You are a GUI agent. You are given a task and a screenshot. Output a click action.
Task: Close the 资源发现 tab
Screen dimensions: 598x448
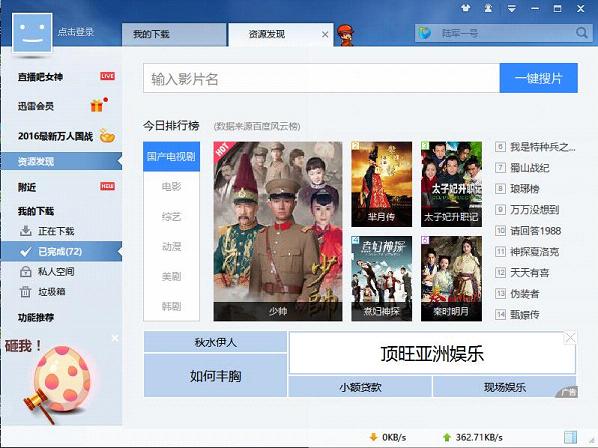point(325,35)
